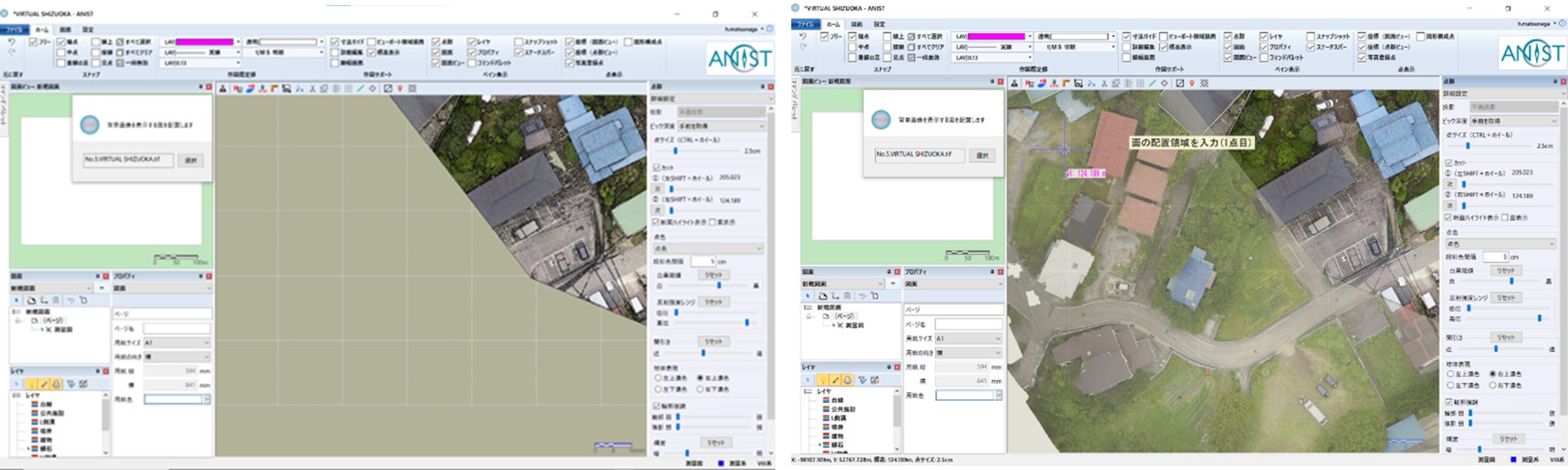
Task: Close the 図面 panel in the right window
Action: (897, 272)
